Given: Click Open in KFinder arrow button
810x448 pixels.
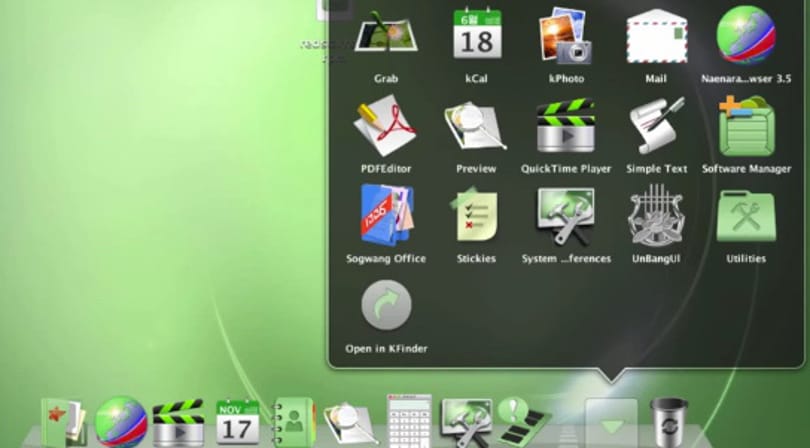Looking at the screenshot, I should point(386,305).
